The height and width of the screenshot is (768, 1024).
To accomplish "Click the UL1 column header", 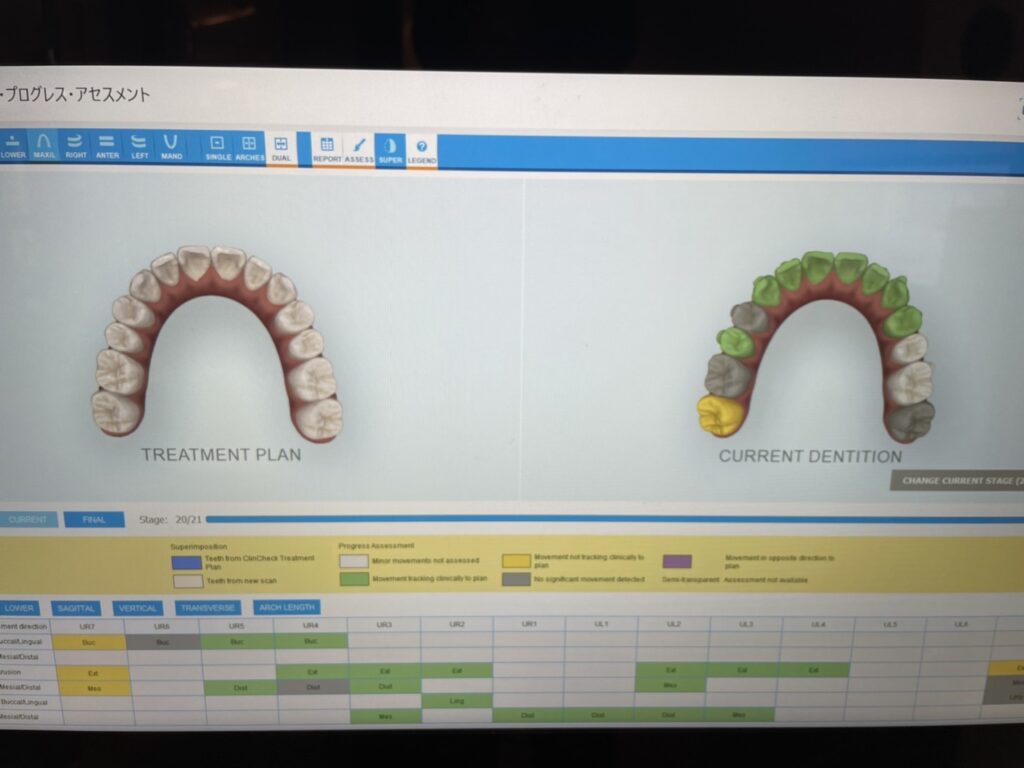I will click(x=601, y=624).
